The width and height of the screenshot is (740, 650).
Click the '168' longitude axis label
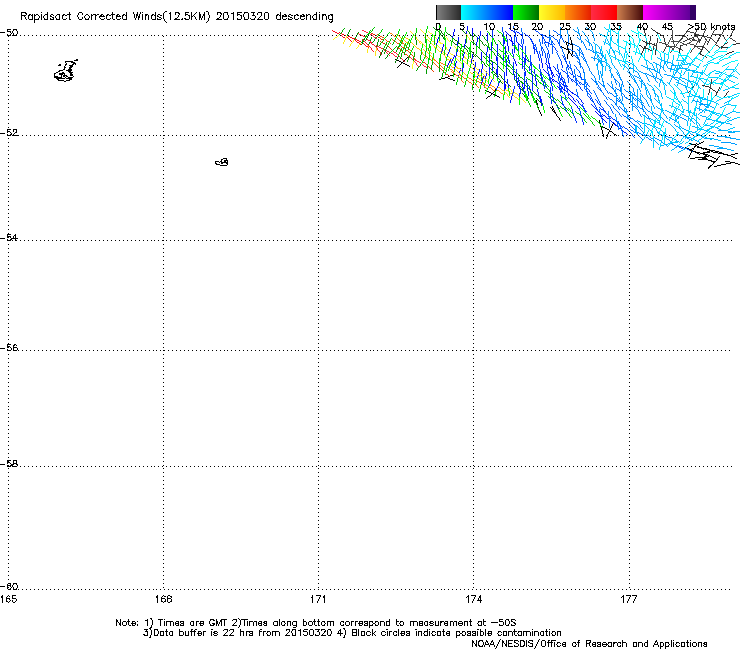click(163, 599)
